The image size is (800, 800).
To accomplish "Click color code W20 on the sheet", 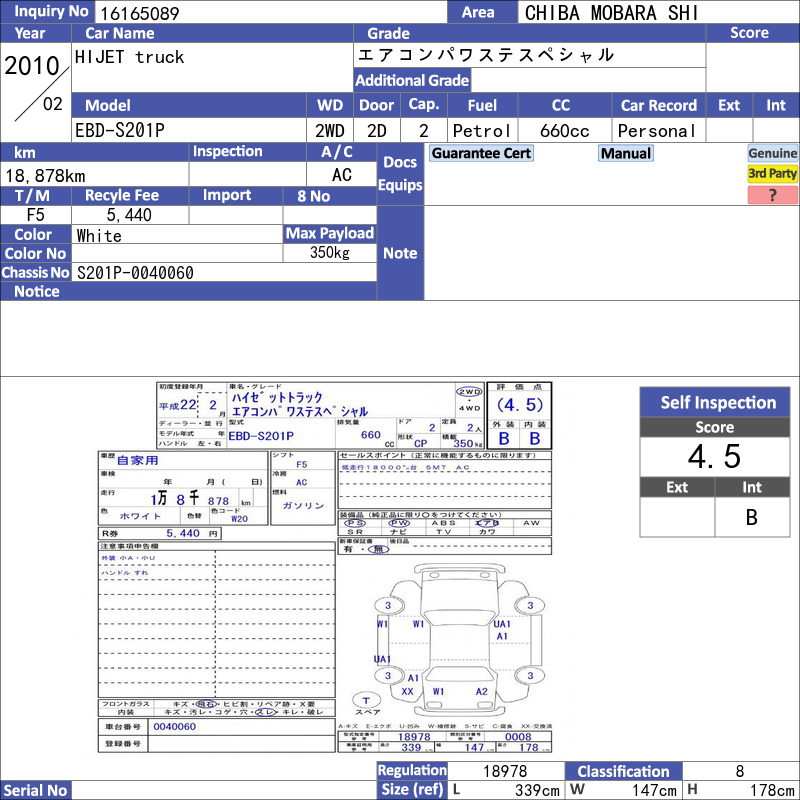I will [x=239, y=519].
